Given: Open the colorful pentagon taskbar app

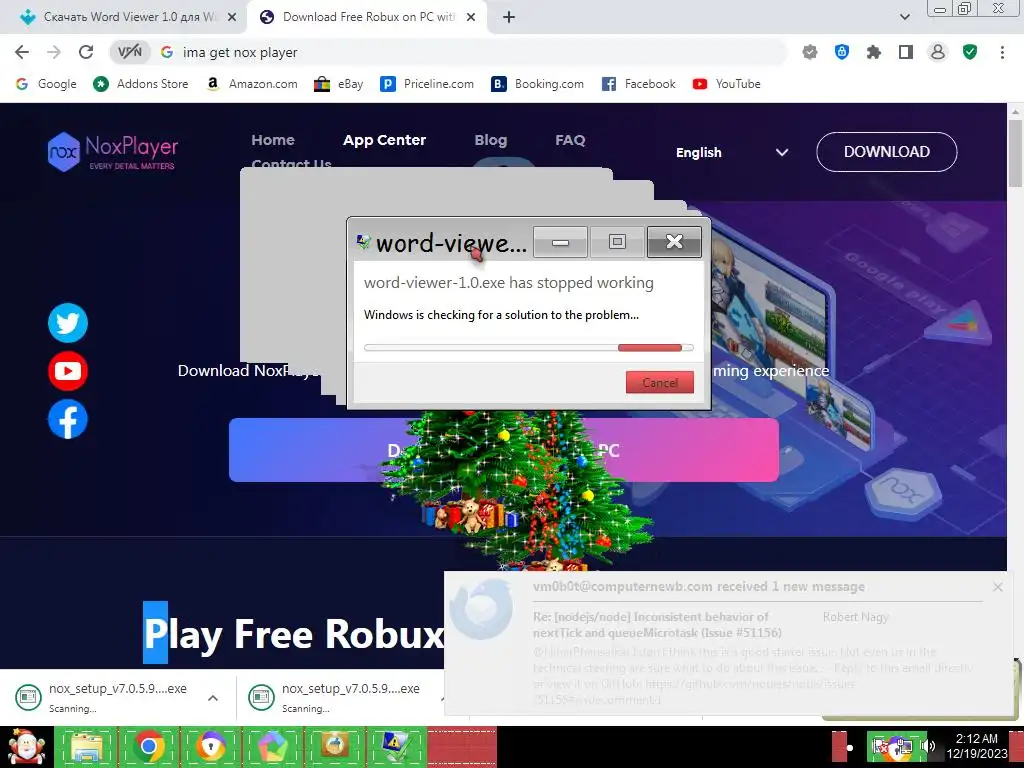Looking at the screenshot, I should coord(272,746).
